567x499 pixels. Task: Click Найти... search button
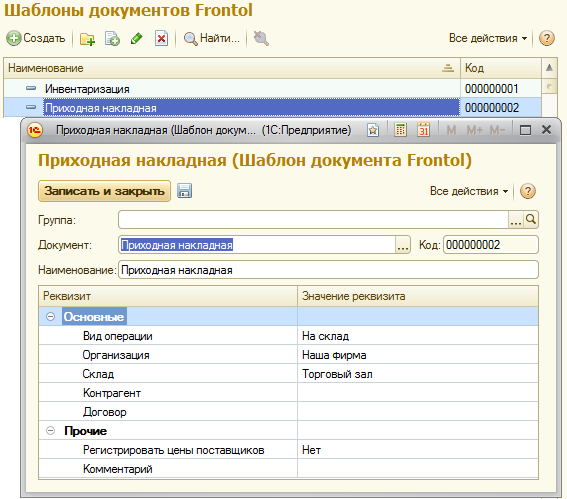pyautogui.click(x=212, y=38)
